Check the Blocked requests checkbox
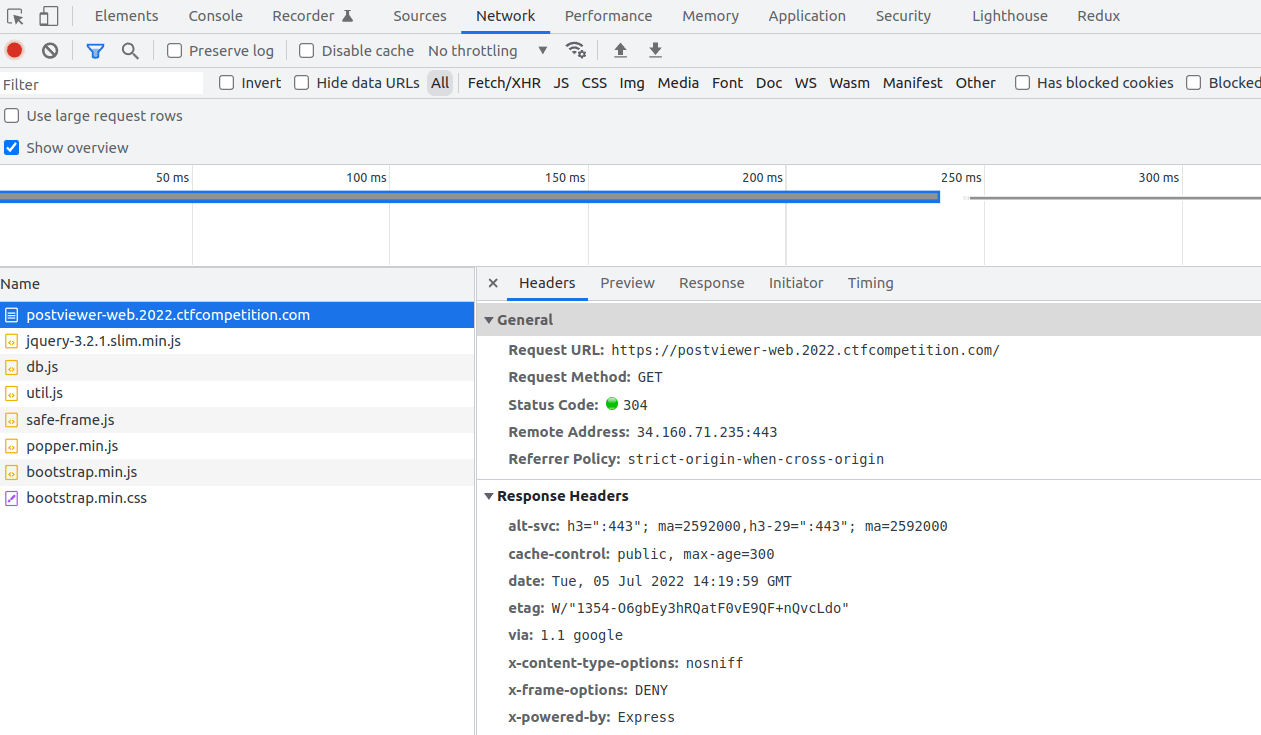 coord(1193,83)
